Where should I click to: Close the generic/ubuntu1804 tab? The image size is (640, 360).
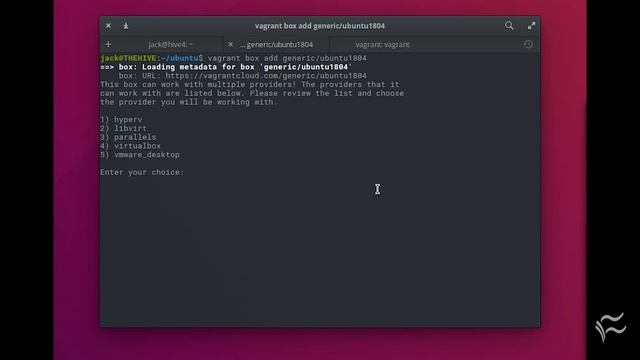(x=230, y=44)
